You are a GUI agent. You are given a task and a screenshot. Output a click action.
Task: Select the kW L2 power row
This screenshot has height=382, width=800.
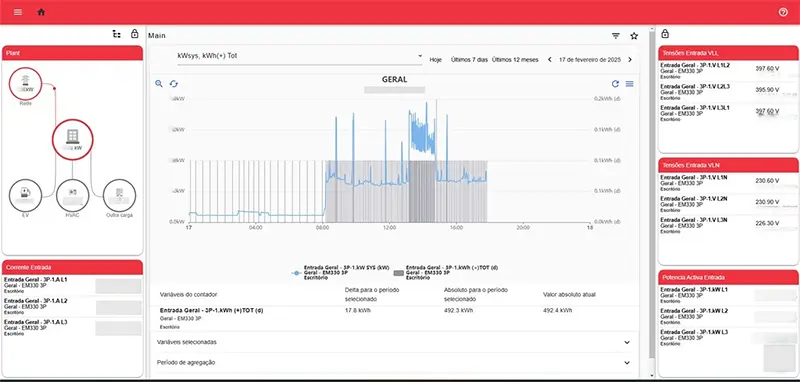728,317
